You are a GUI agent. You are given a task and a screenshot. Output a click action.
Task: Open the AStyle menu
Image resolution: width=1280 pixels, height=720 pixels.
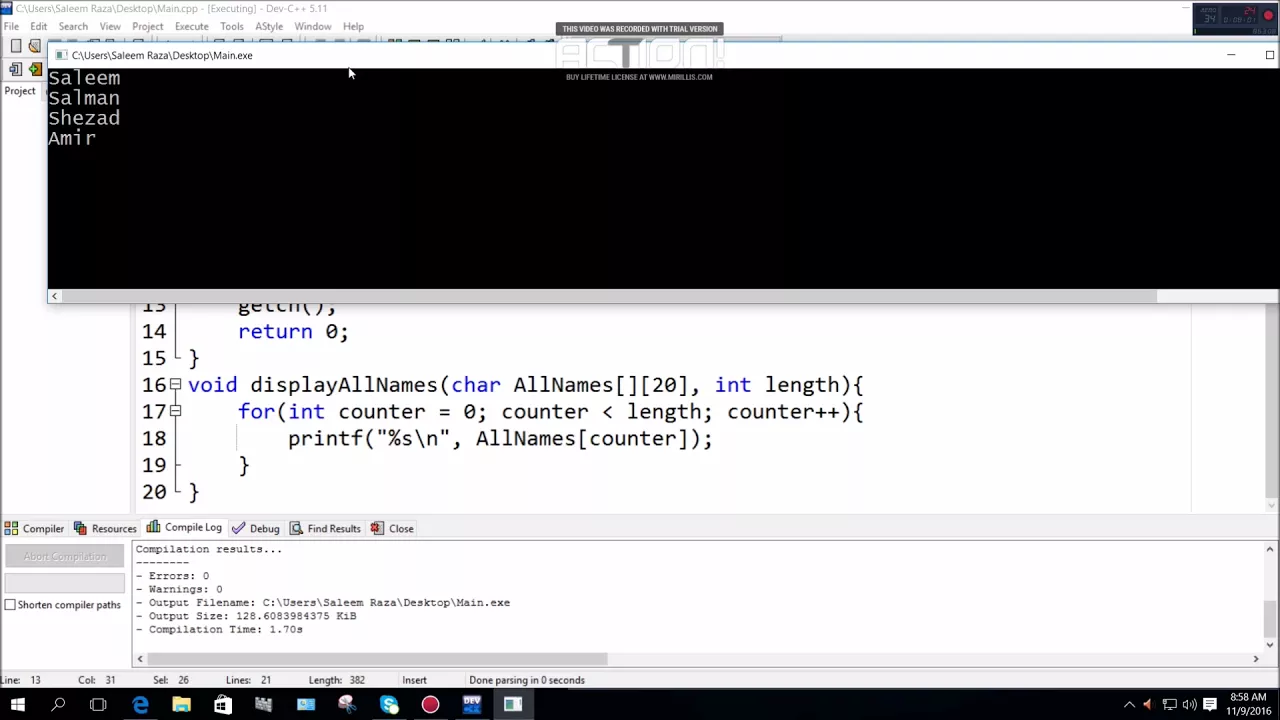269,26
